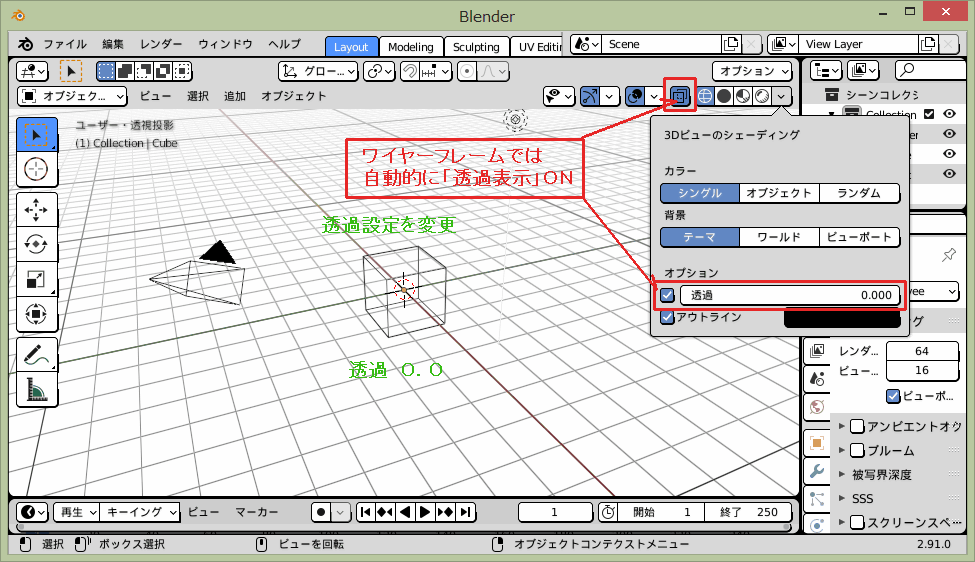Select the Select Box tool in toolbar
The image size is (975, 562).
37,135
